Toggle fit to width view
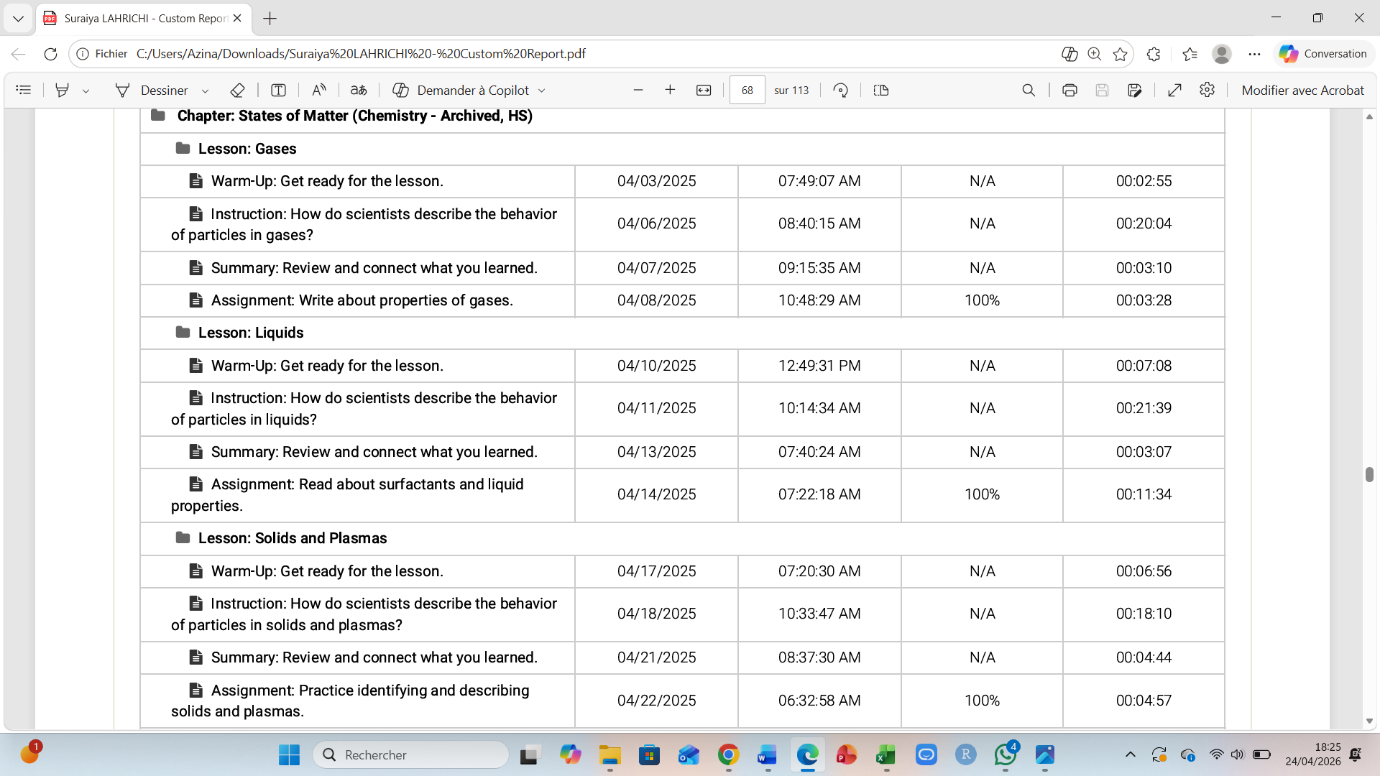The width and height of the screenshot is (1380, 776). click(704, 90)
